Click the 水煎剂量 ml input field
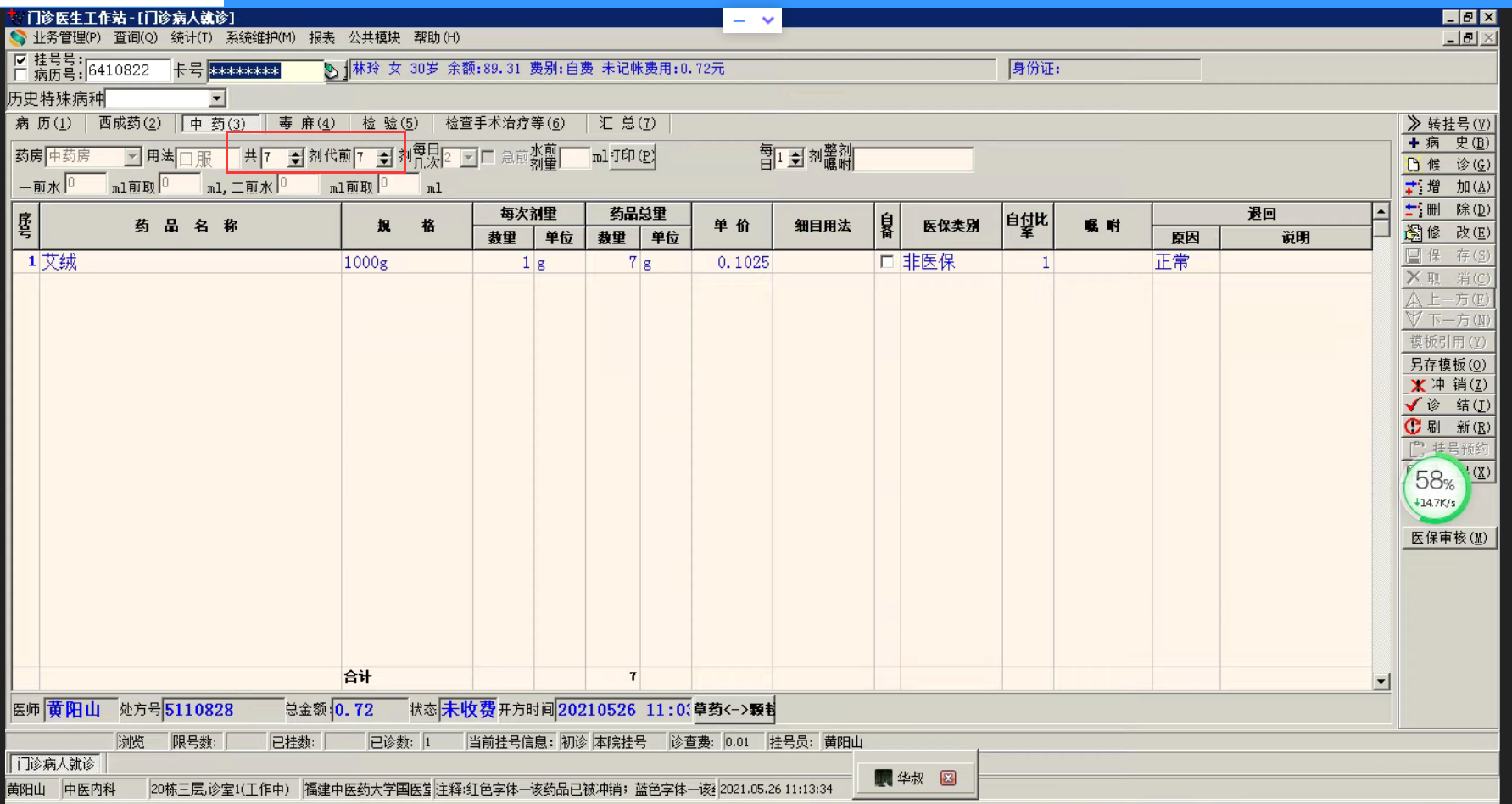1512x804 pixels. click(574, 158)
